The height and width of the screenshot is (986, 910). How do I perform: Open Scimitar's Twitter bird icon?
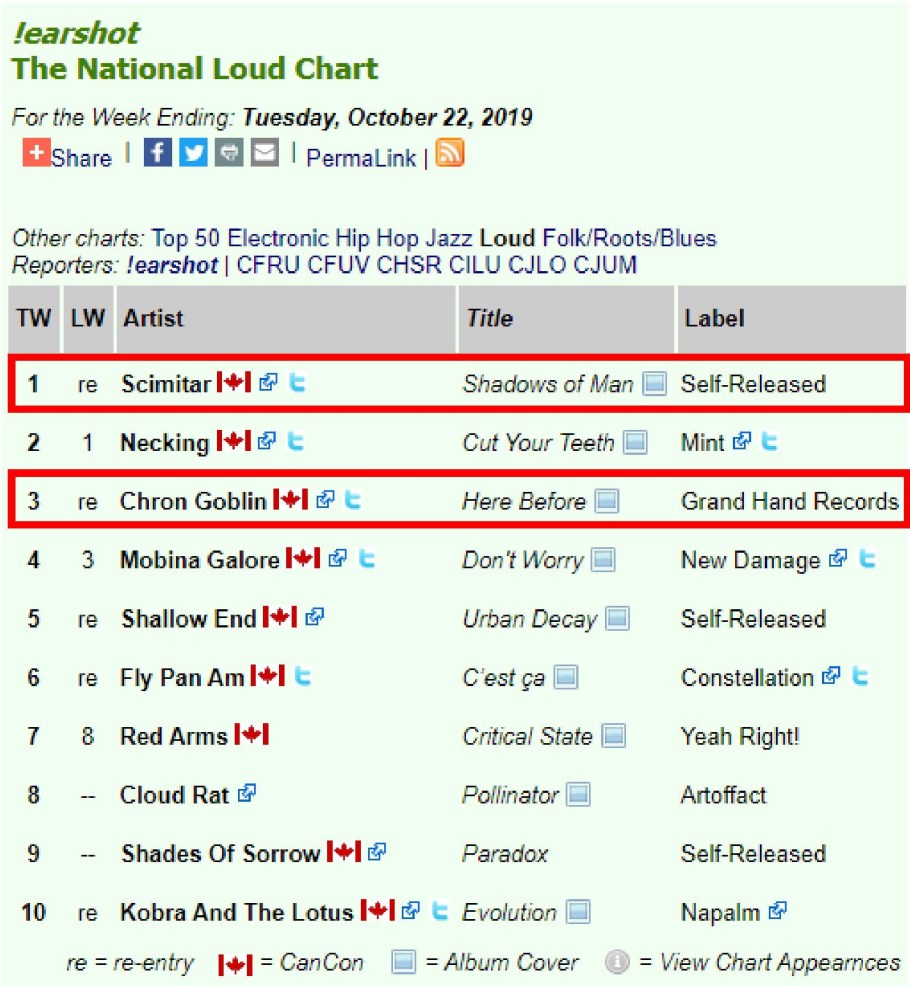[296, 383]
